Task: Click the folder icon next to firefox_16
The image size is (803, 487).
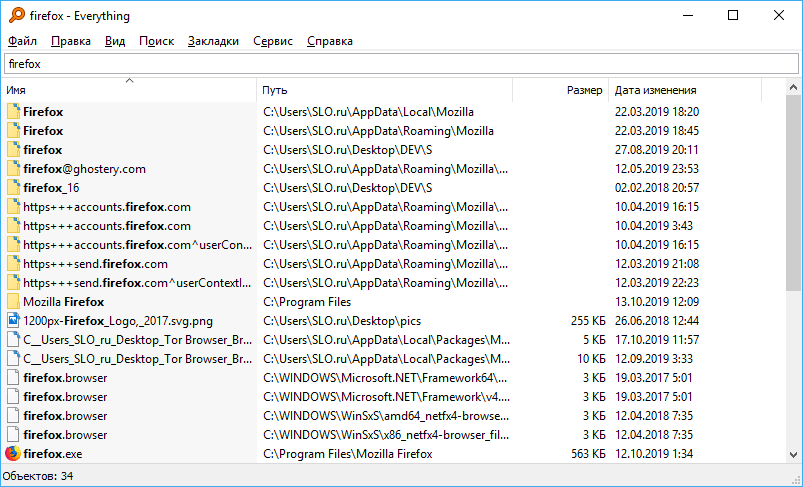Action: (x=13, y=188)
